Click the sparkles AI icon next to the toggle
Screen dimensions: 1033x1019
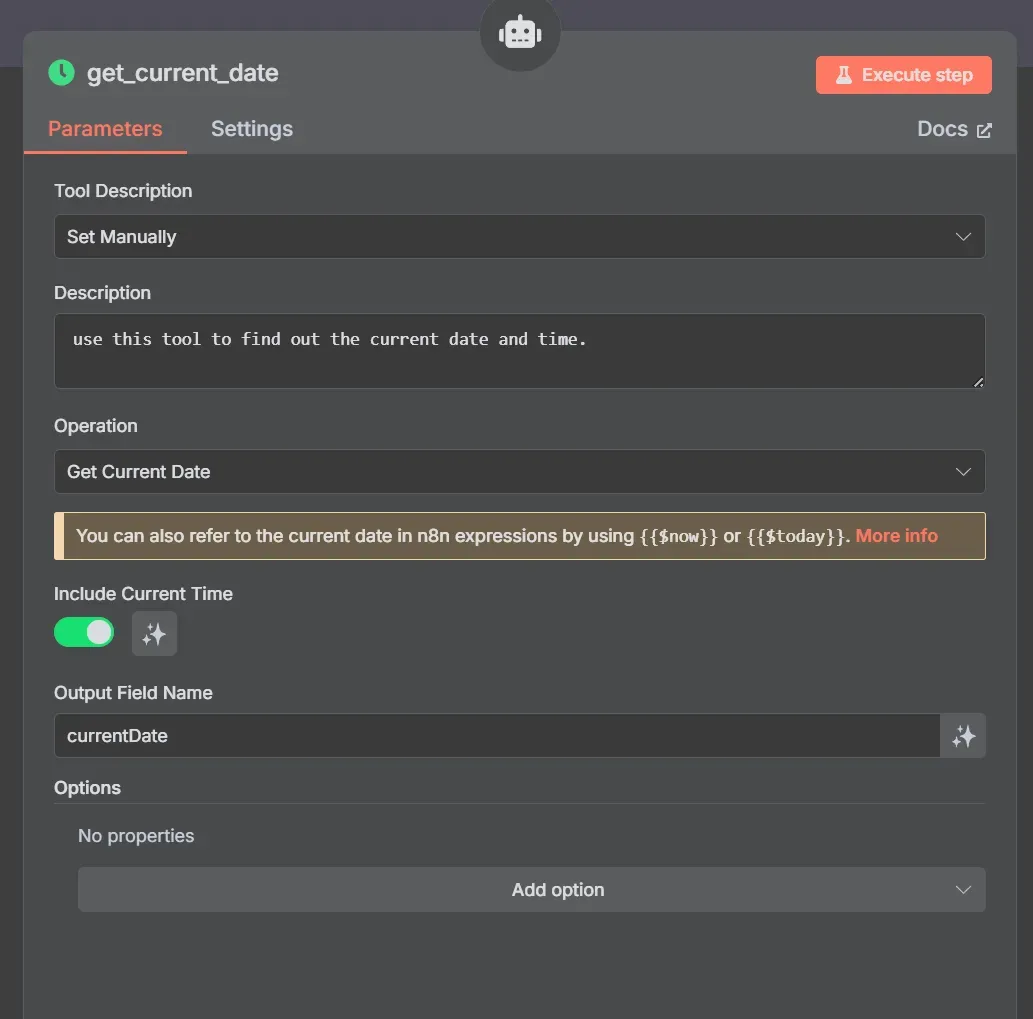point(154,633)
